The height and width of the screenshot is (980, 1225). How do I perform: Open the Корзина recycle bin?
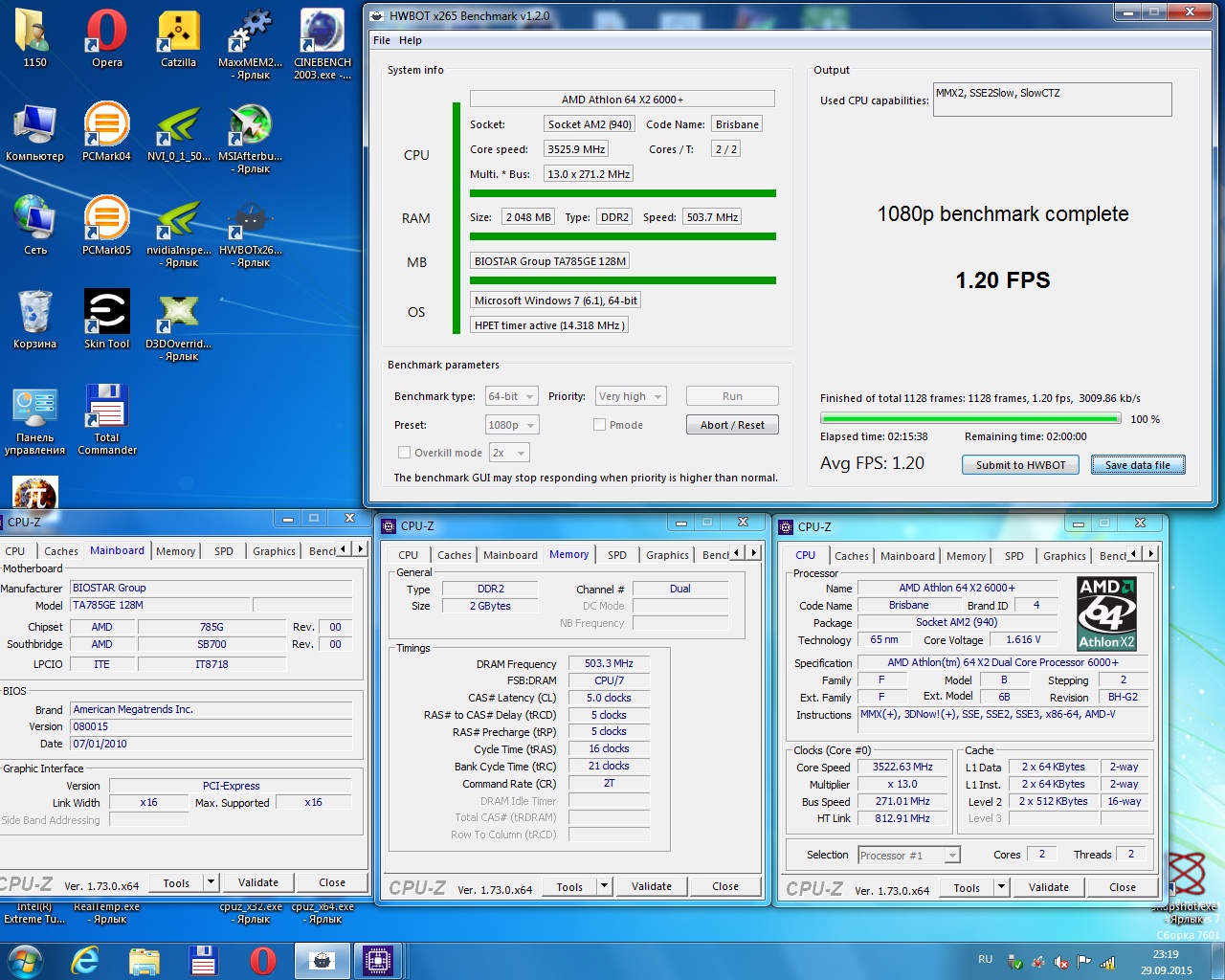pyautogui.click(x=34, y=320)
